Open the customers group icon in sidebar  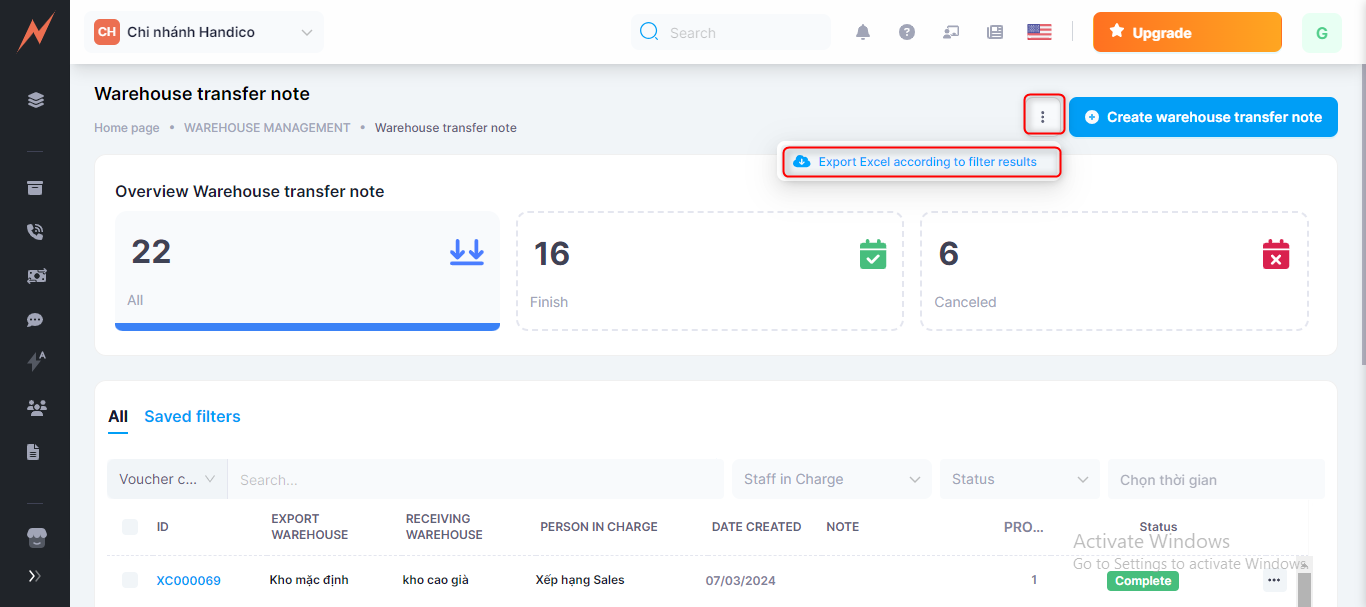[36, 407]
